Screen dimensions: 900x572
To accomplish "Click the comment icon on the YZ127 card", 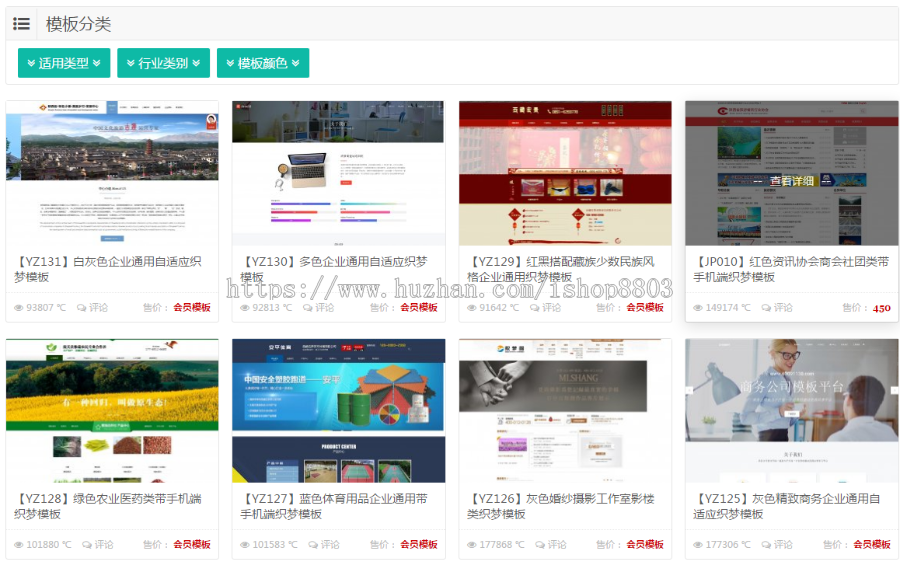I will pyautogui.click(x=313, y=544).
